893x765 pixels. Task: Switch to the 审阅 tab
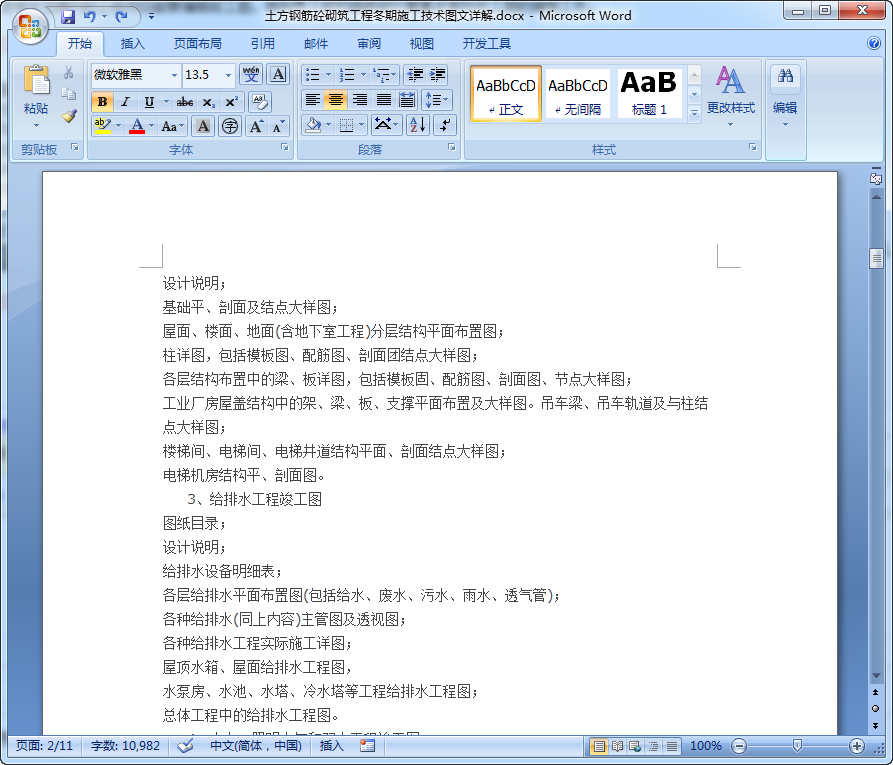tap(369, 43)
